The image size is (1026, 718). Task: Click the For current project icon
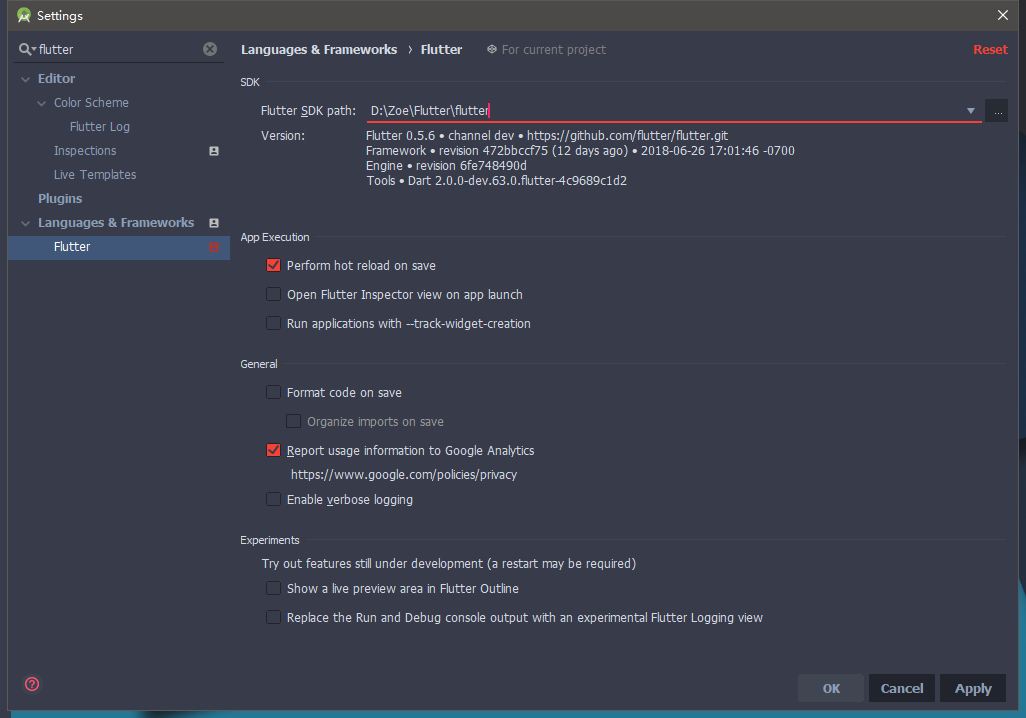click(491, 49)
